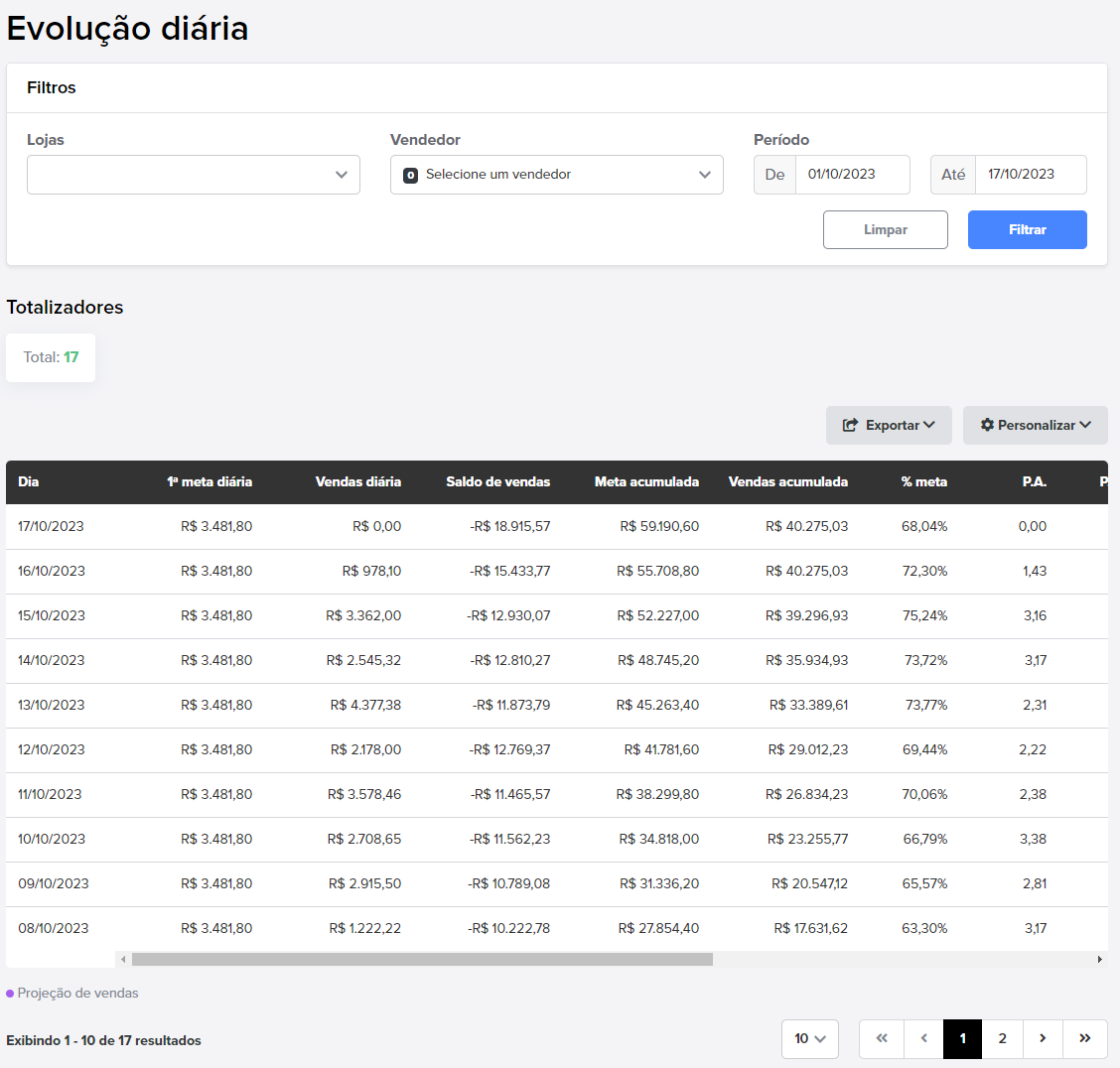
Task: Click the Vendas acumulada column header
Action: [x=787, y=481]
